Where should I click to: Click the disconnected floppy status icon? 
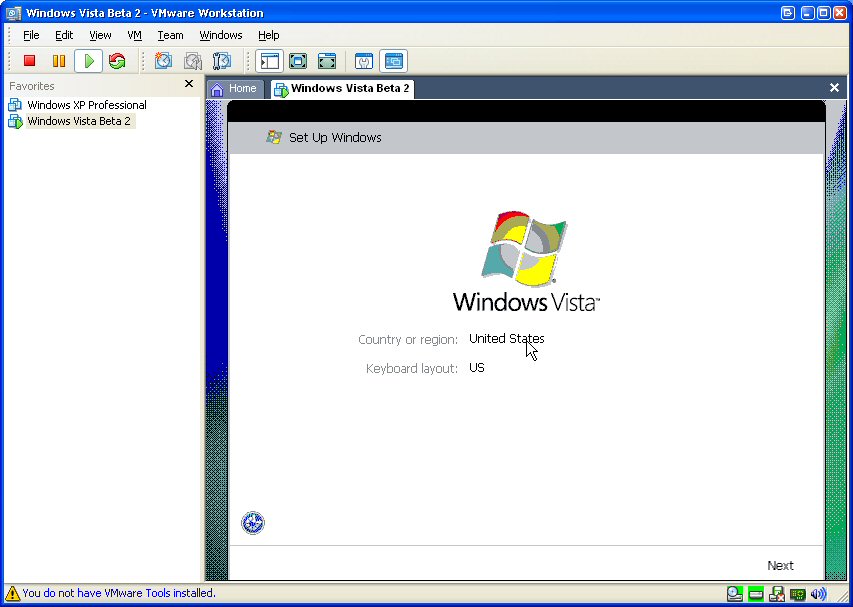pos(776,593)
